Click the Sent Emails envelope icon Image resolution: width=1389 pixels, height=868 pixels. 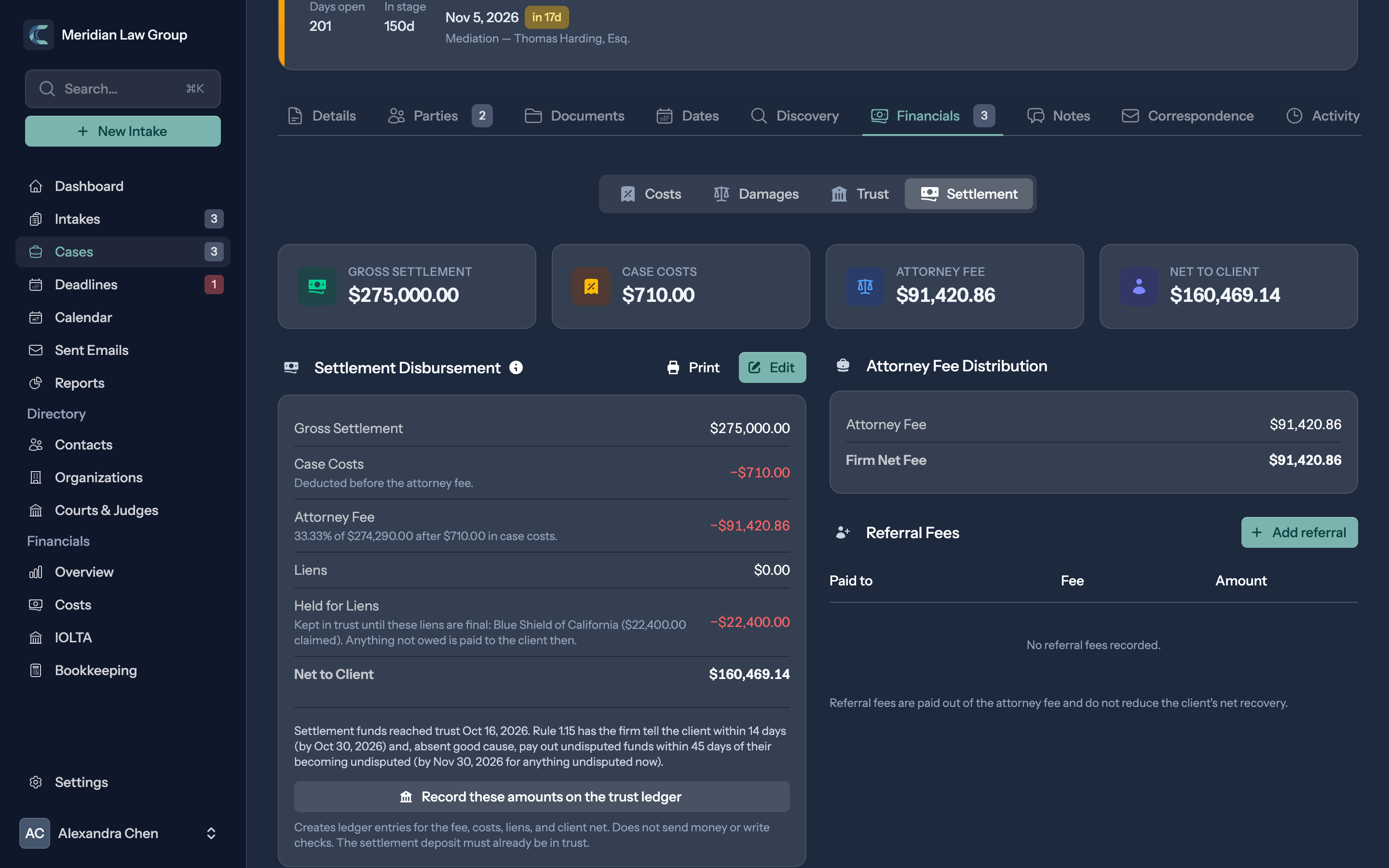click(x=36, y=350)
